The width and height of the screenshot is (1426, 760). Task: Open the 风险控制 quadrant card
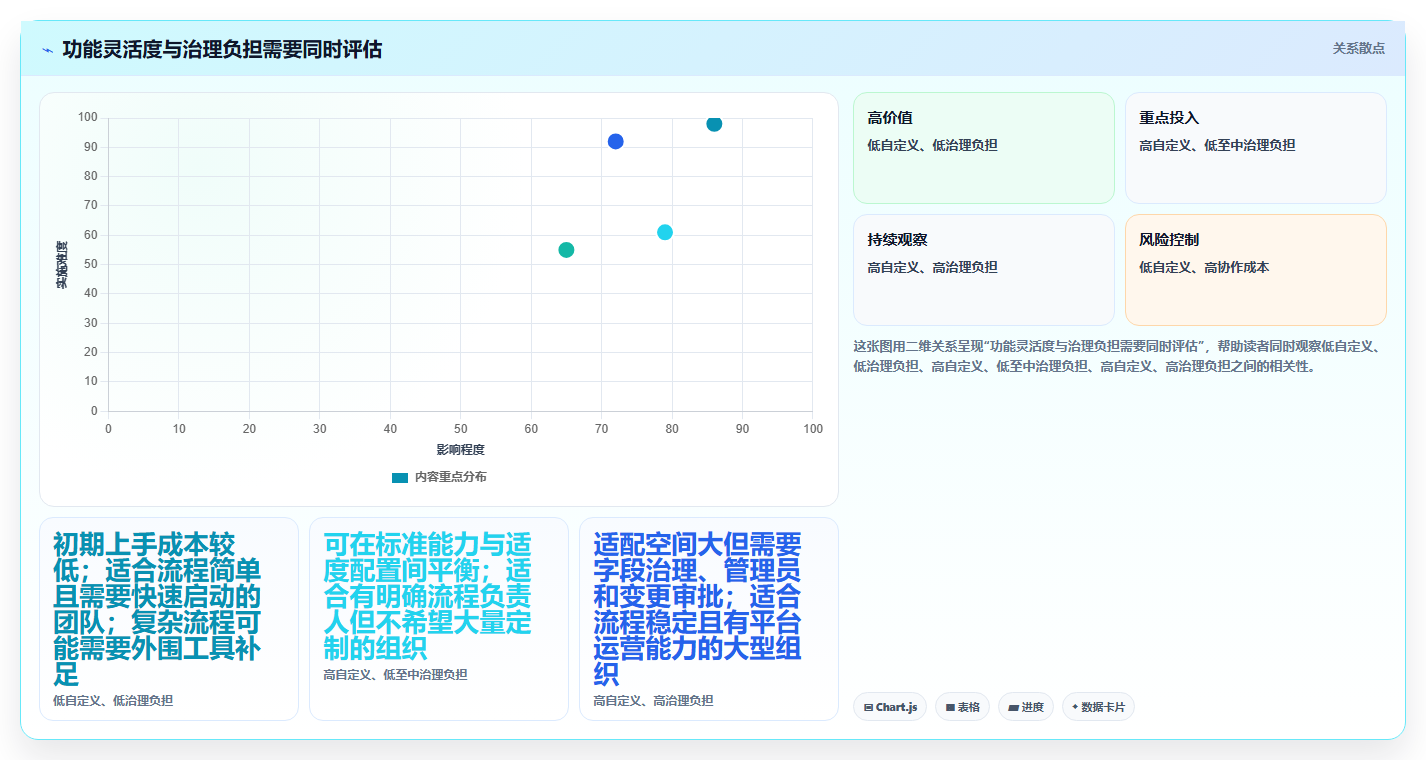[x=1256, y=270]
